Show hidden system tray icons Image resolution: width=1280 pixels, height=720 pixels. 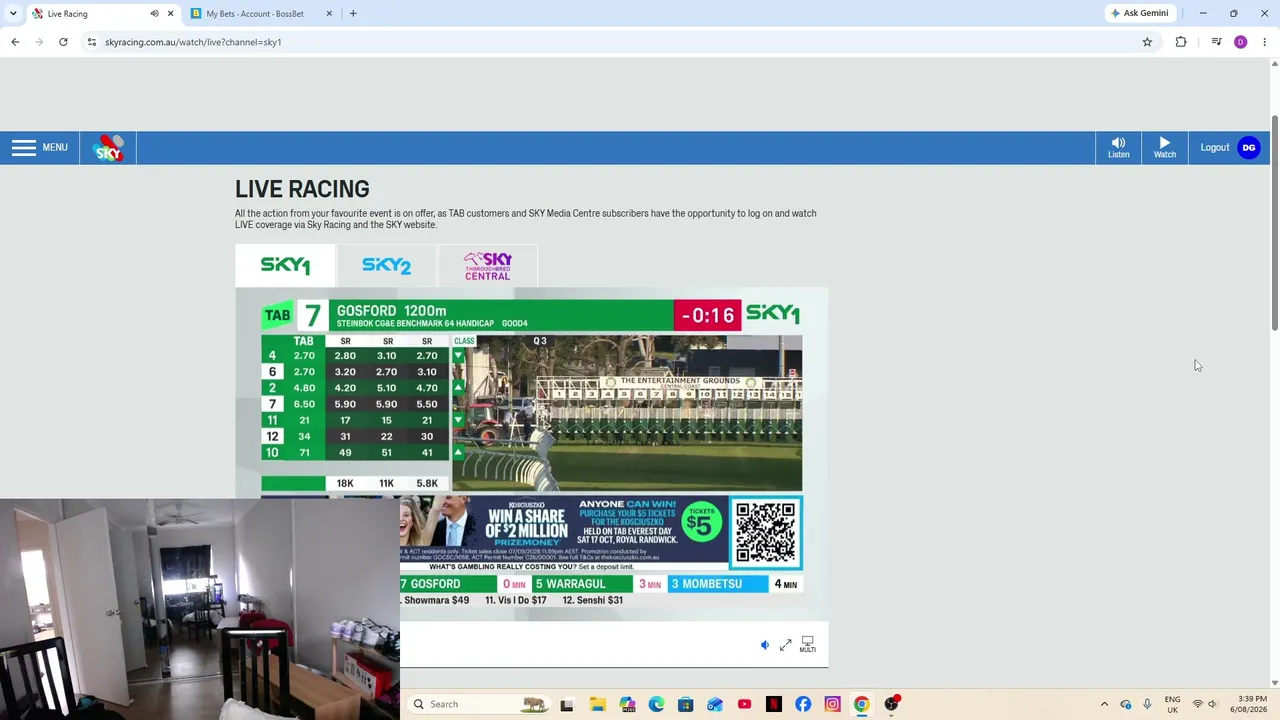click(x=1104, y=704)
